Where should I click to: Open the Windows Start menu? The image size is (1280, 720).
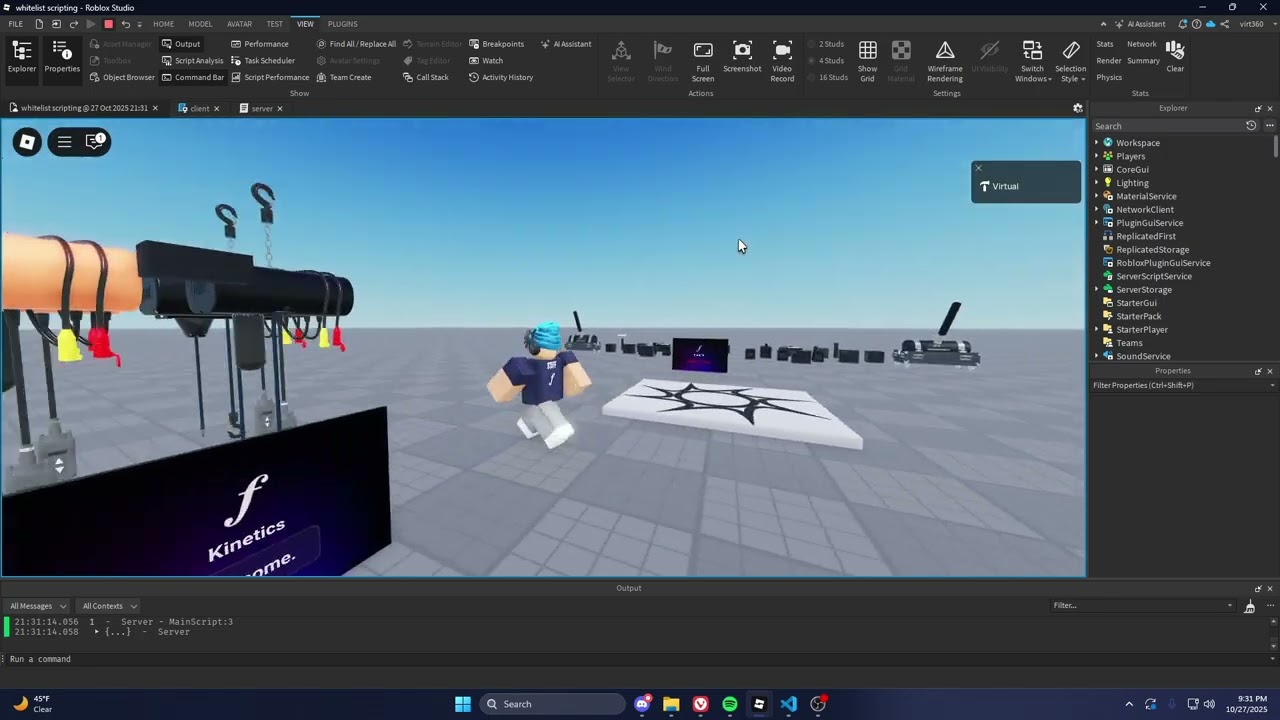[463, 704]
